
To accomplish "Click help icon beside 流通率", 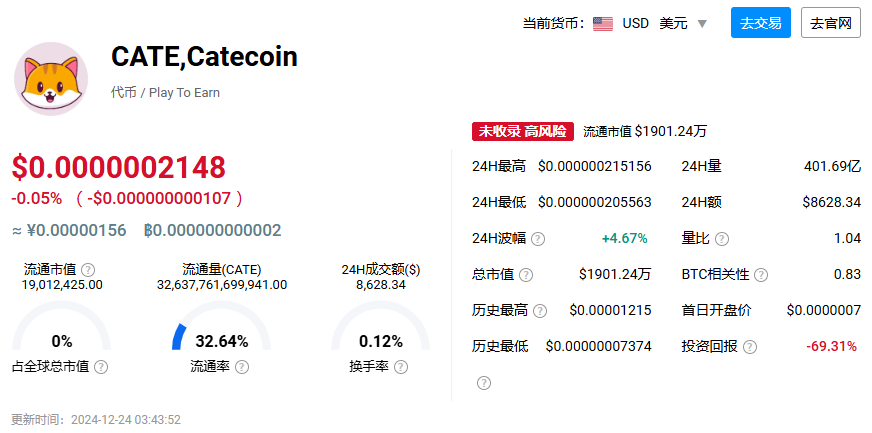I will [242, 367].
